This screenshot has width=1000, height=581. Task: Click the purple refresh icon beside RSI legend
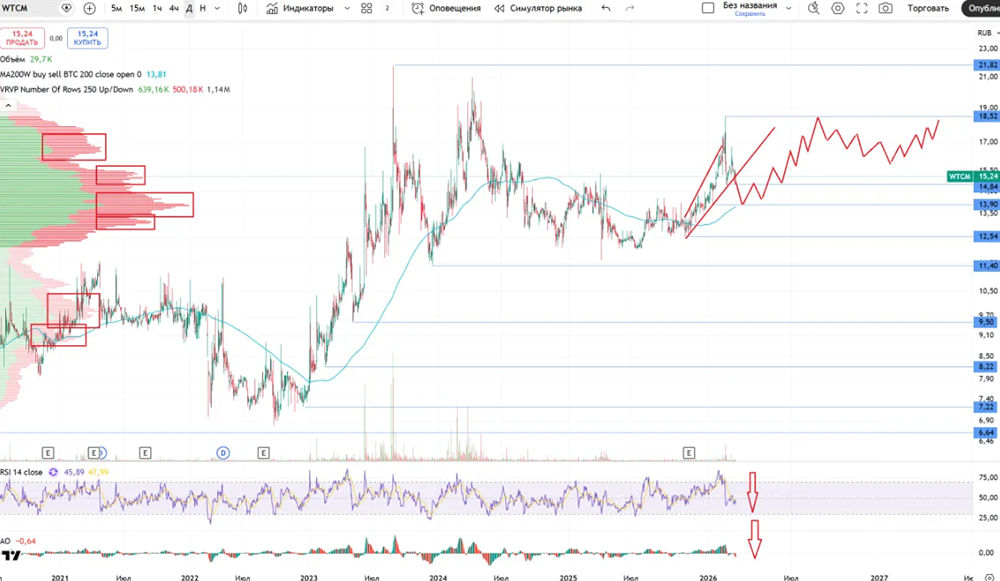pos(53,472)
